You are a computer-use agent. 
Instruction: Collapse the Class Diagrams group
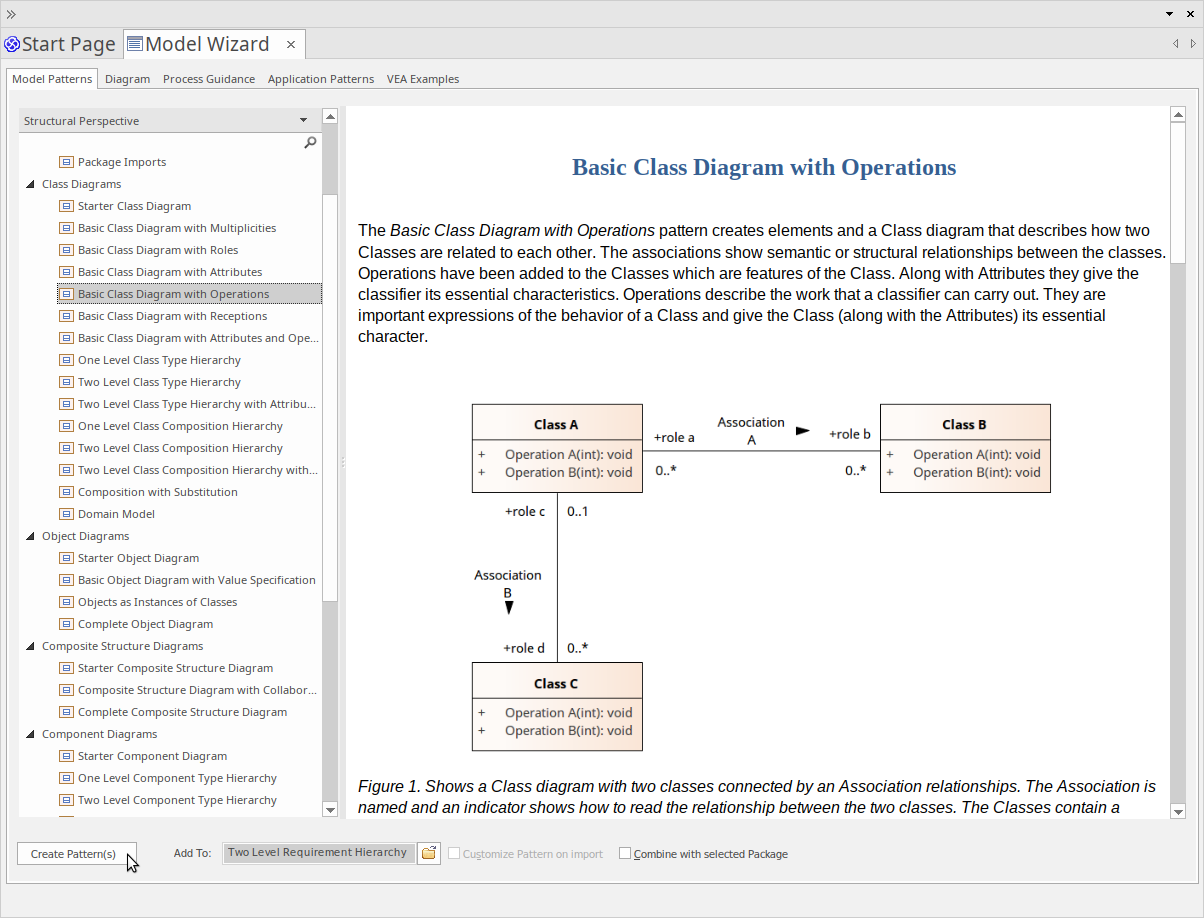tap(31, 184)
